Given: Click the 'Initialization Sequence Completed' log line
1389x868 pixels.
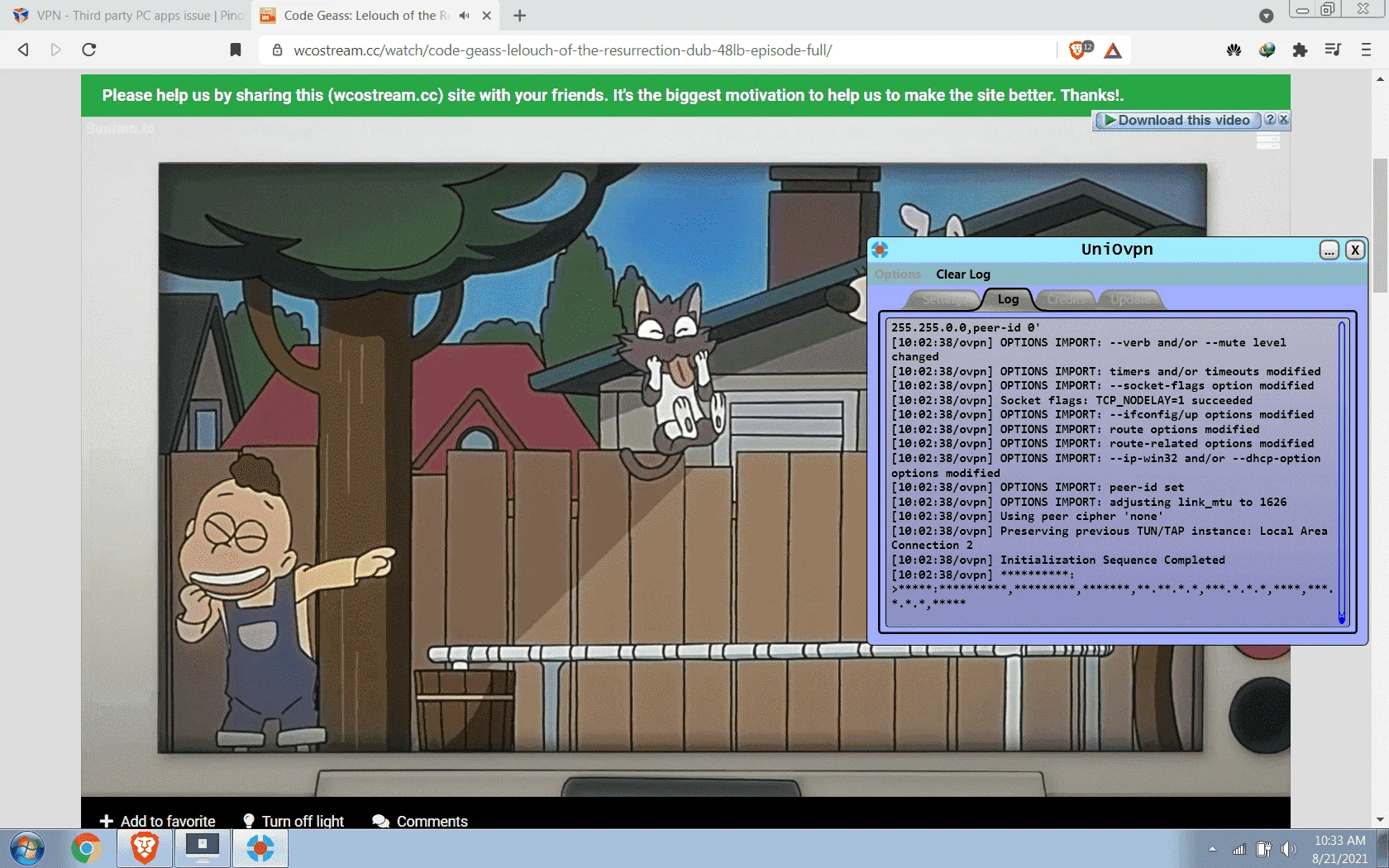Looking at the screenshot, I should (x=1058, y=560).
